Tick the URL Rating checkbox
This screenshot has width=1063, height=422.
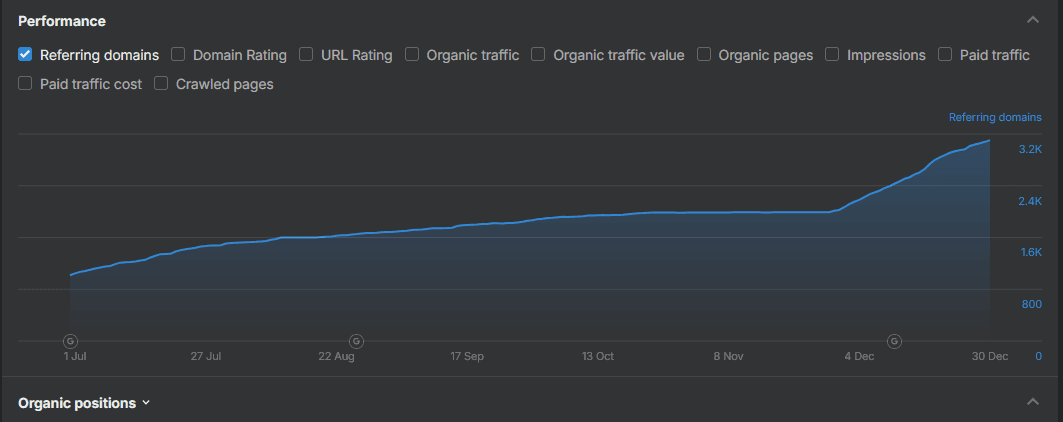point(306,55)
